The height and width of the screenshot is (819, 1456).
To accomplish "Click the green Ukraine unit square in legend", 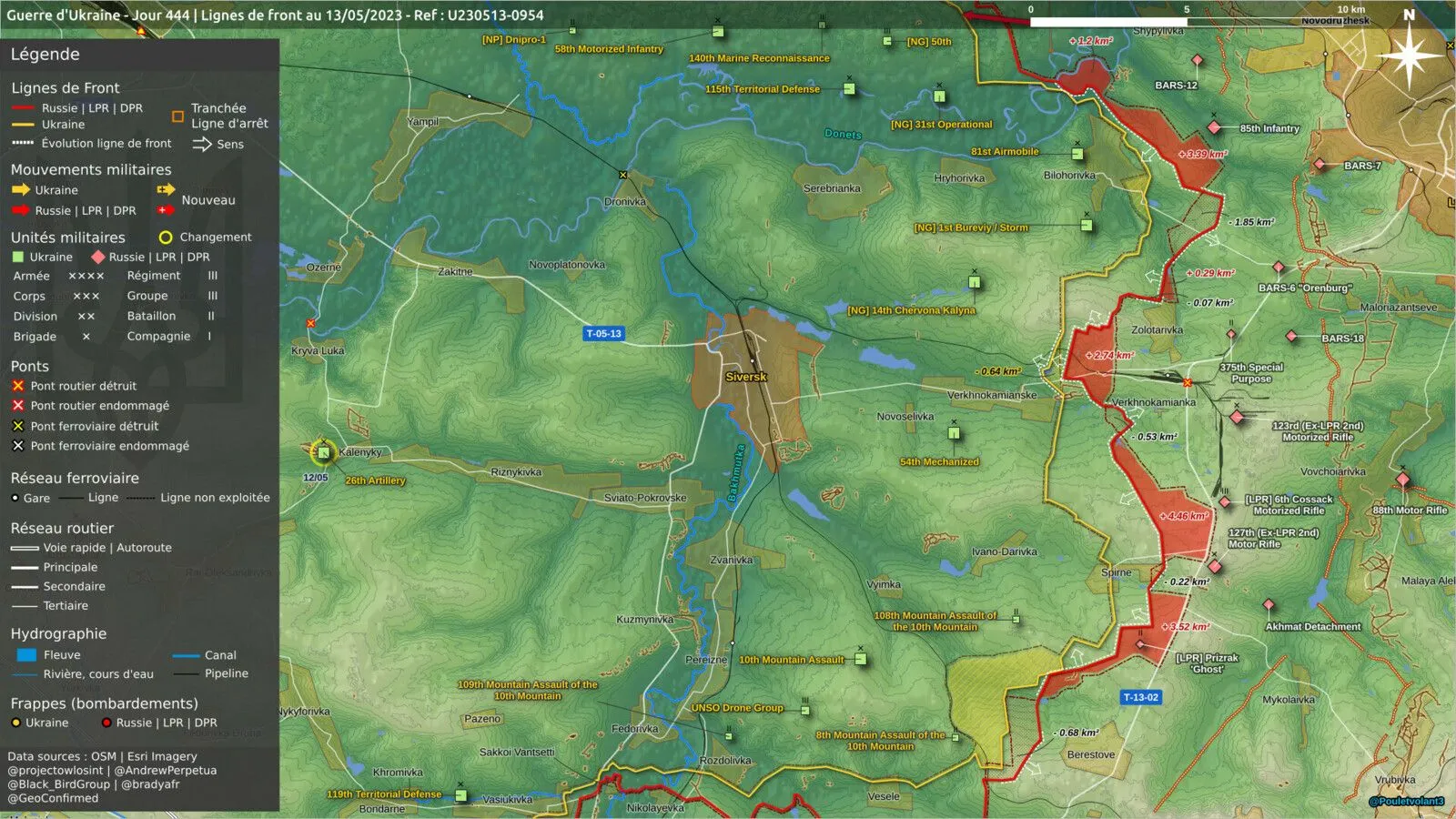I will click(x=17, y=258).
